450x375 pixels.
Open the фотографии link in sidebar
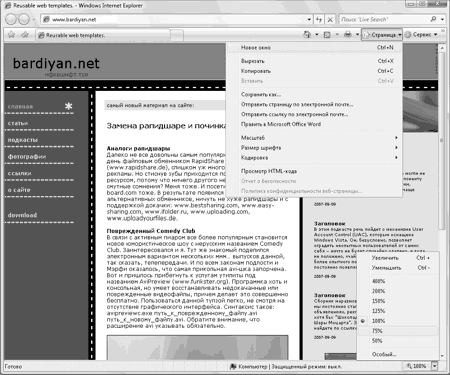point(27,156)
